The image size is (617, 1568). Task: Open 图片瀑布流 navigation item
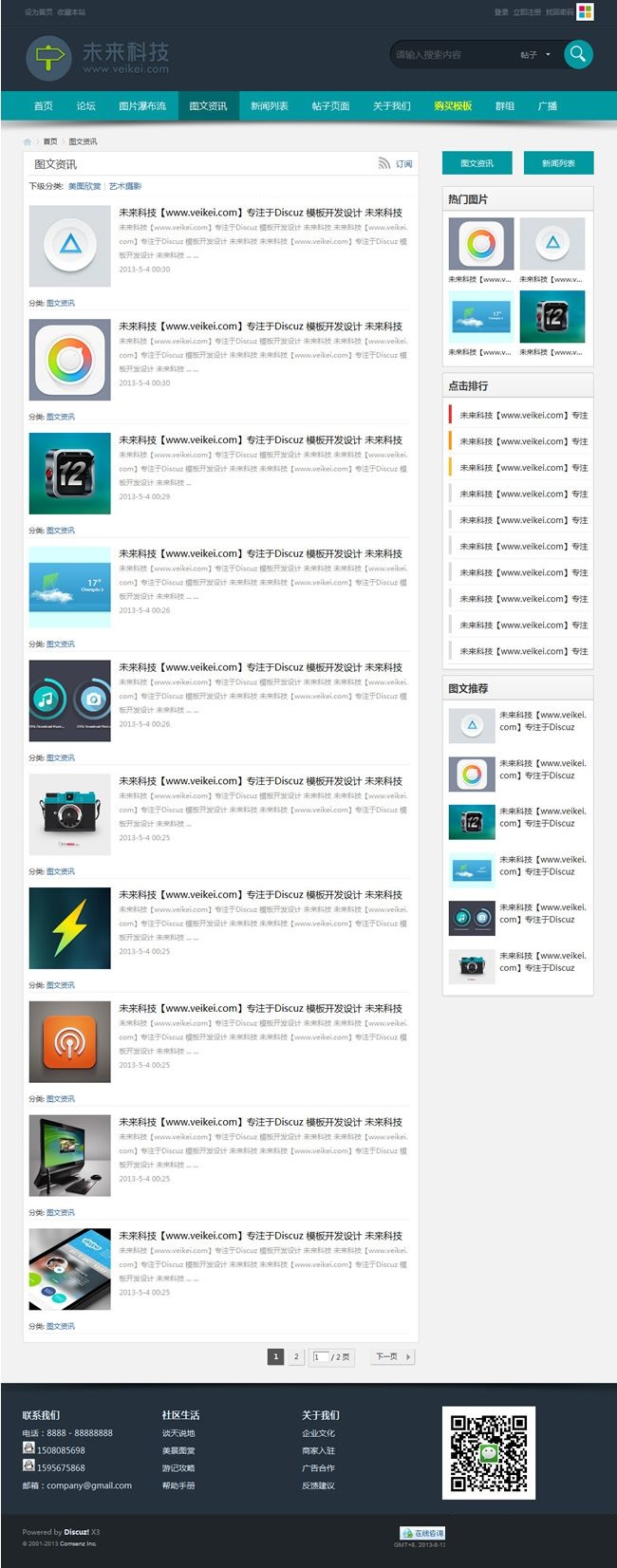click(x=142, y=106)
